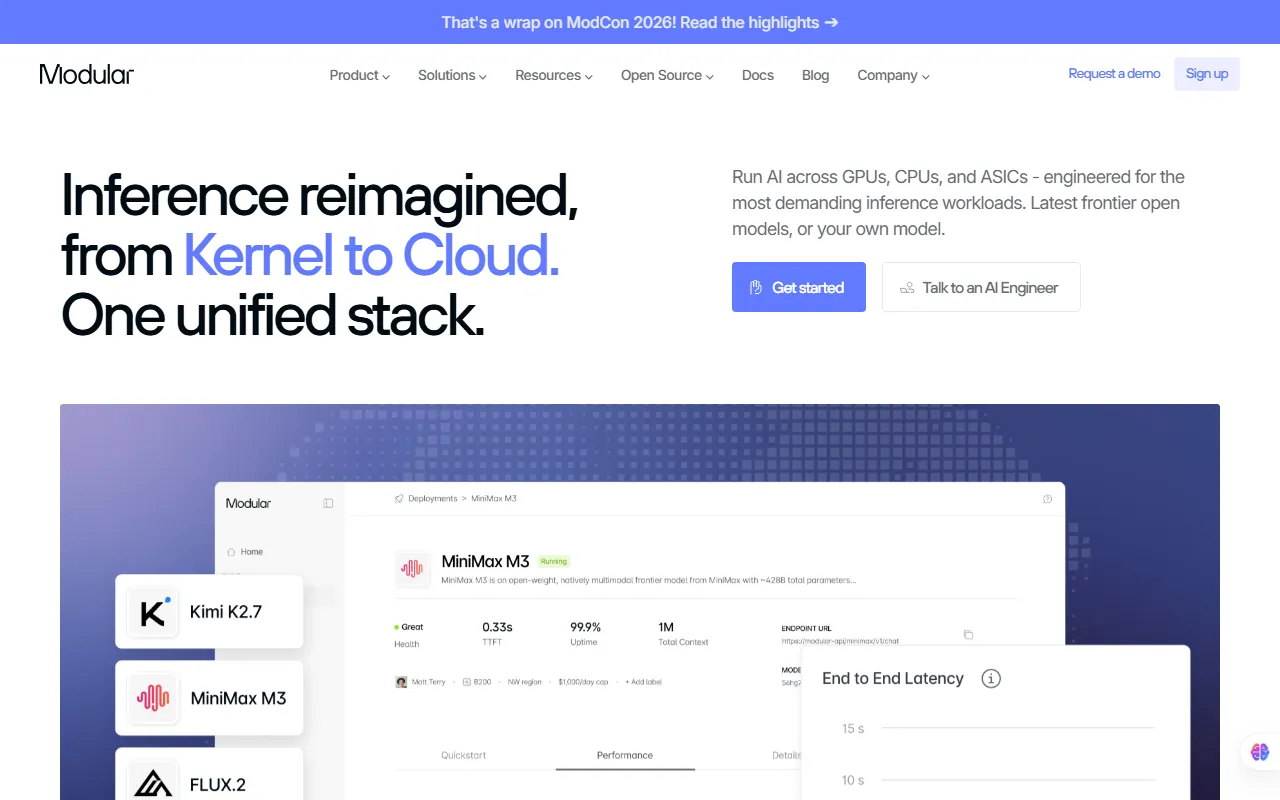The width and height of the screenshot is (1280, 800).
Task: Click the 0.33s TTFT value
Action: click(x=497, y=627)
